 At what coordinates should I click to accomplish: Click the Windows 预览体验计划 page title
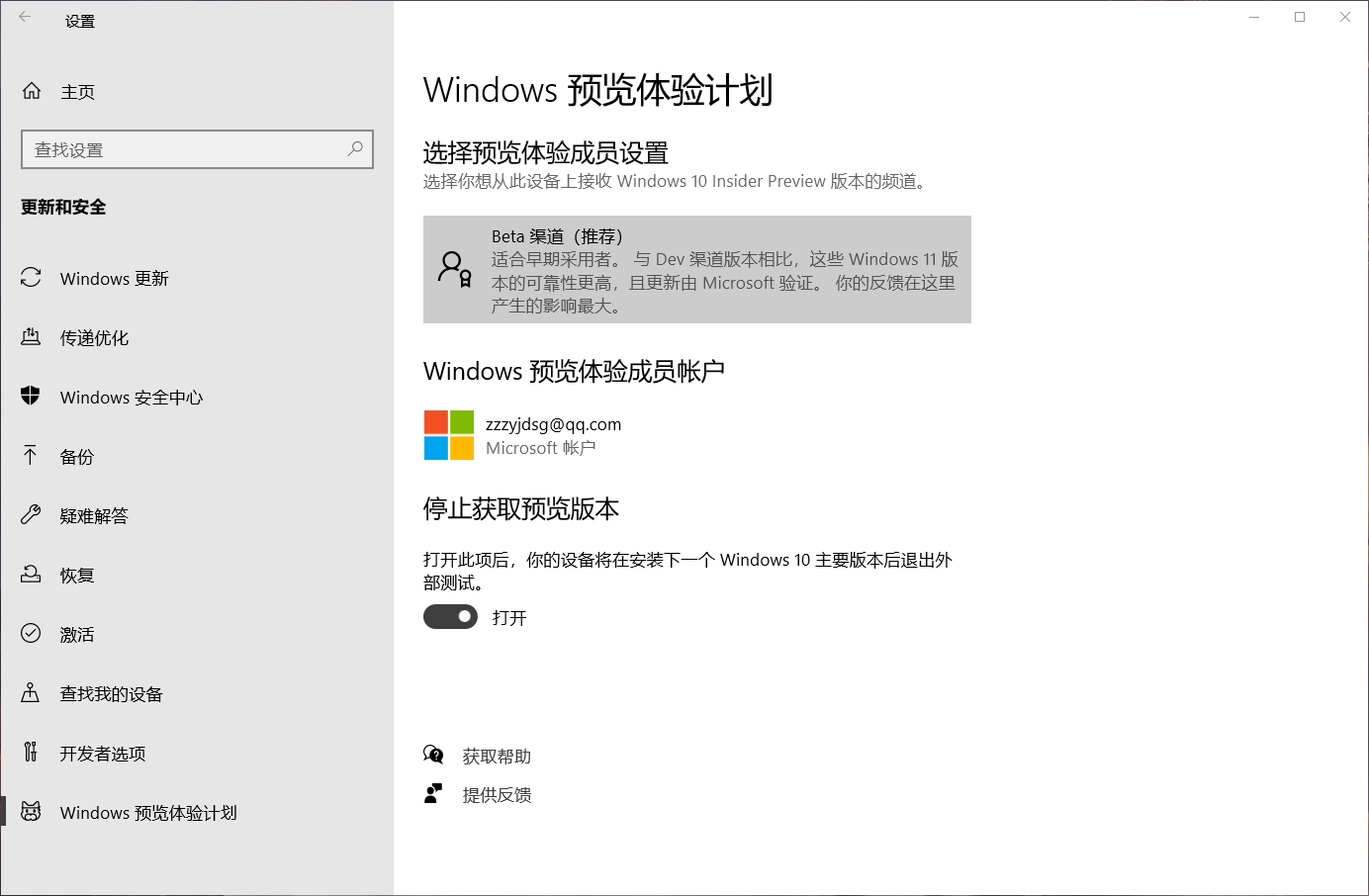pos(597,90)
